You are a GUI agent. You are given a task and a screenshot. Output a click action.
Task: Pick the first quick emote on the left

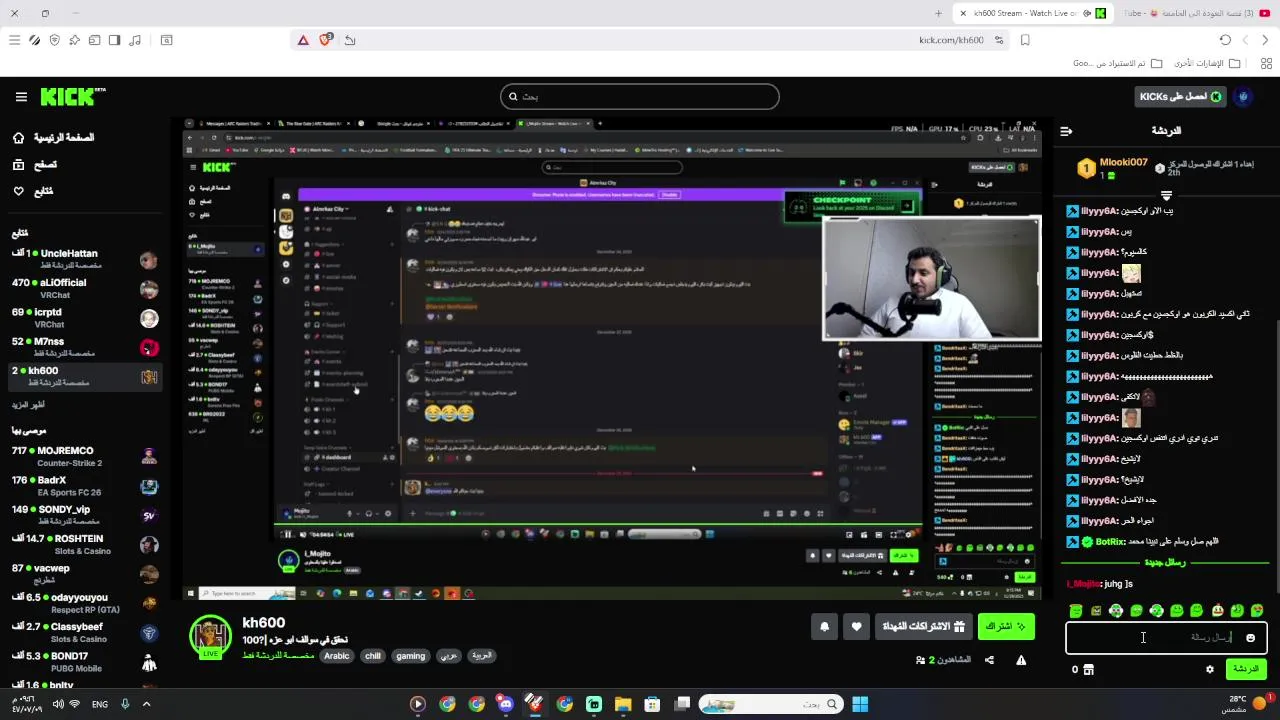tap(1076, 610)
